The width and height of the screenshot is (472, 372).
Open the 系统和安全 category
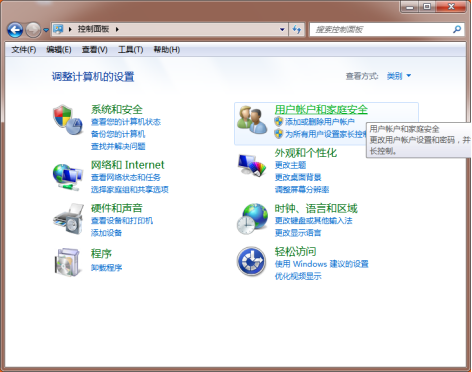[x=117, y=109]
